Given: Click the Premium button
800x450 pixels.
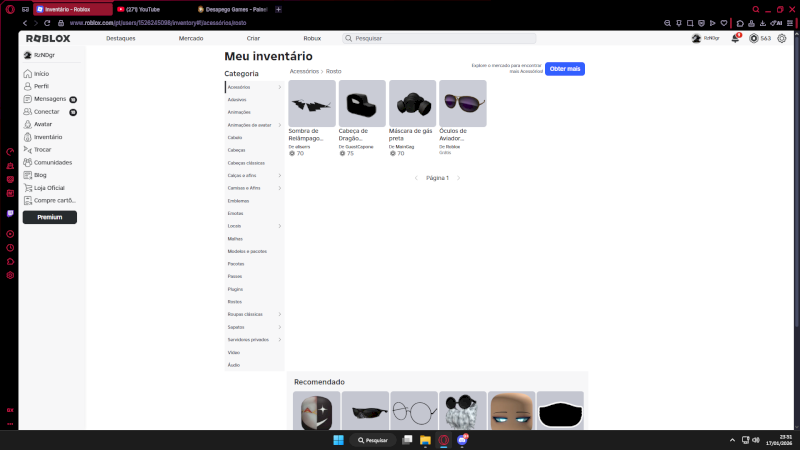Looking at the screenshot, I should (x=49, y=217).
